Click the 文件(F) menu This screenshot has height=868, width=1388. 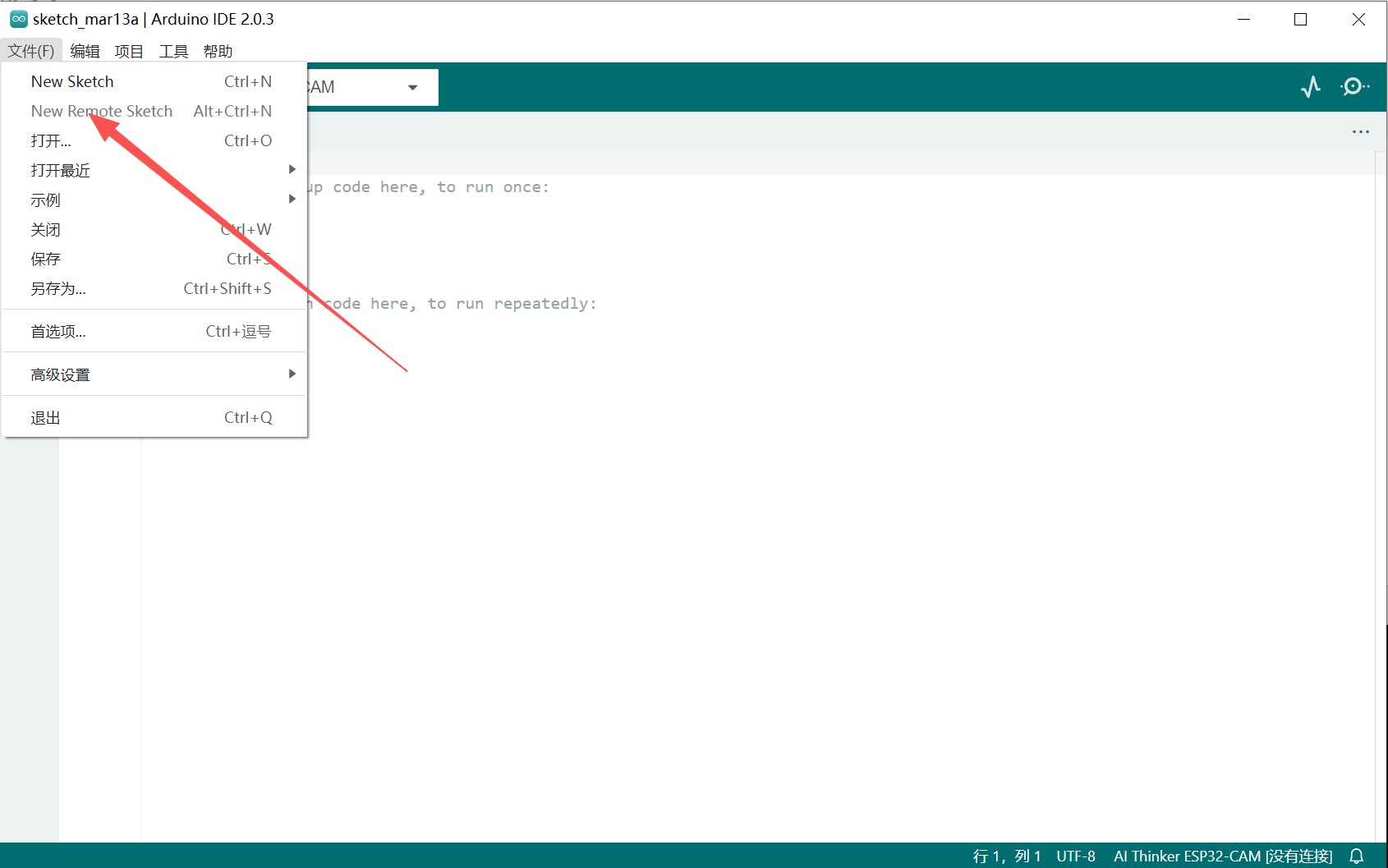pyautogui.click(x=31, y=51)
